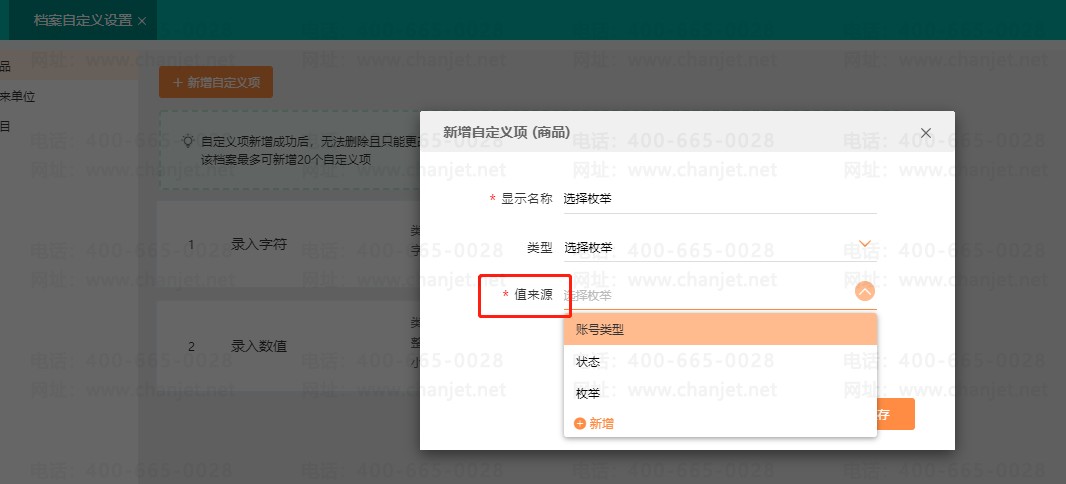Click the 录入字符 row text
Image resolution: width=1066 pixels, height=484 pixels.
click(259, 245)
